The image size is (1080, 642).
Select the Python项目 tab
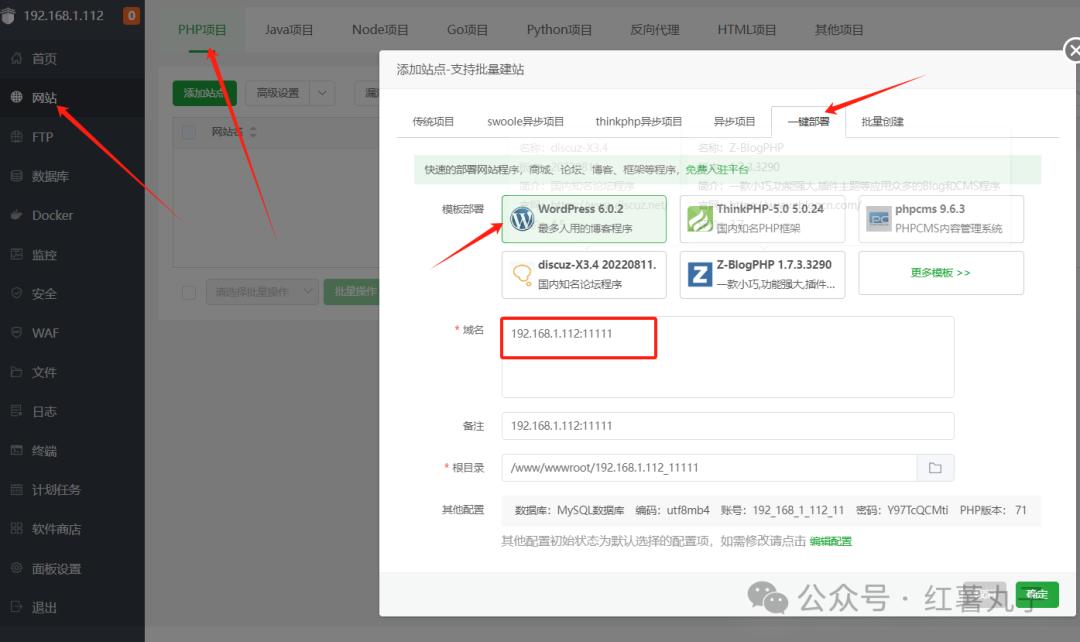tap(559, 30)
